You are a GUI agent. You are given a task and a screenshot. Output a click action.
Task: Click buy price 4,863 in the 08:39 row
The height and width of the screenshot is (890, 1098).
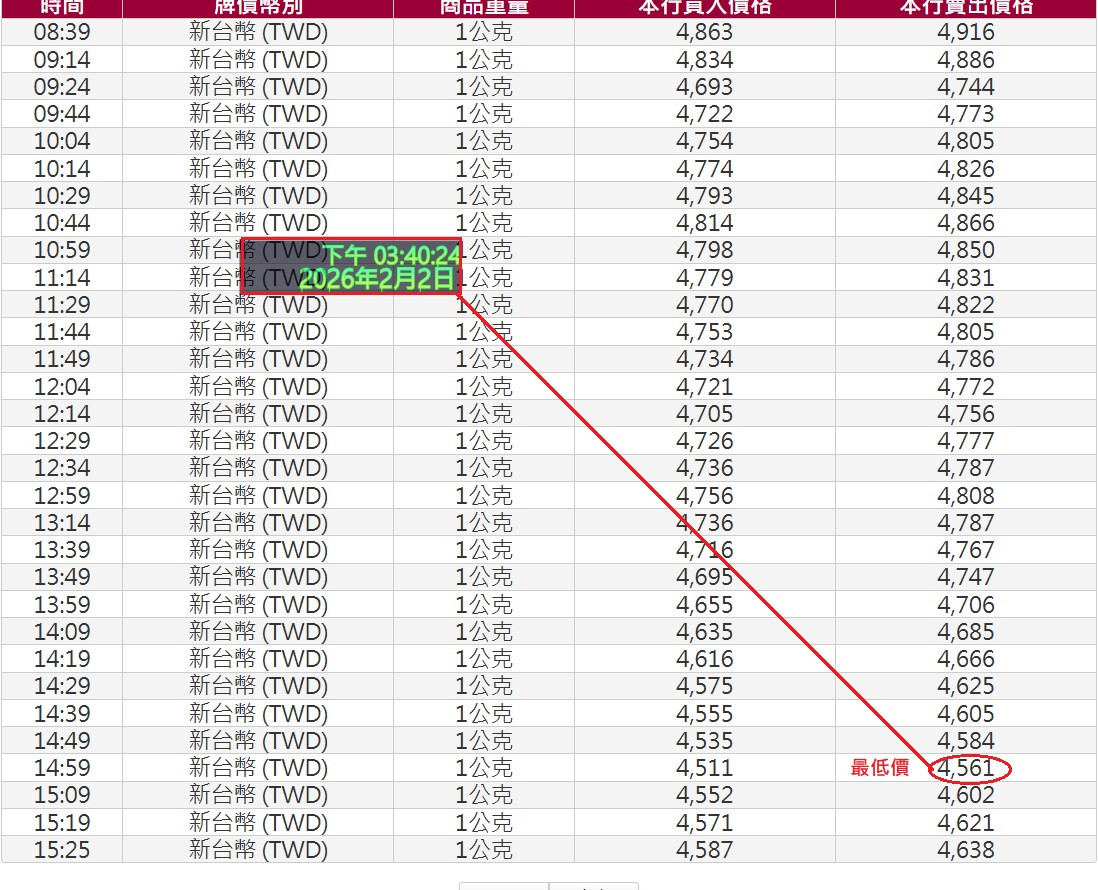704,32
